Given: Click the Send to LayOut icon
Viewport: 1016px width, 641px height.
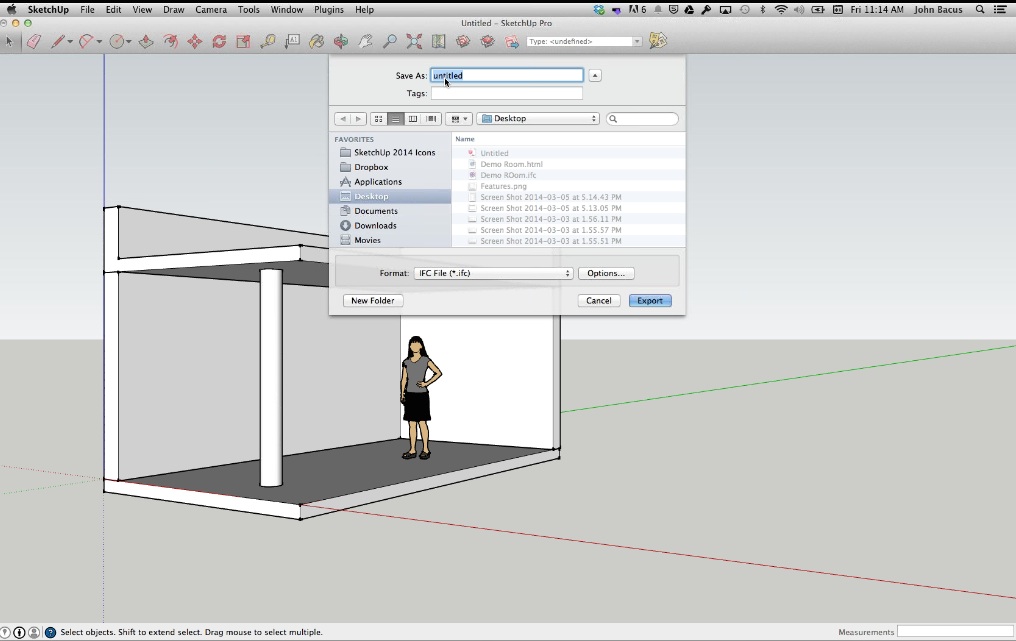Looking at the screenshot, I should (512, 41).
